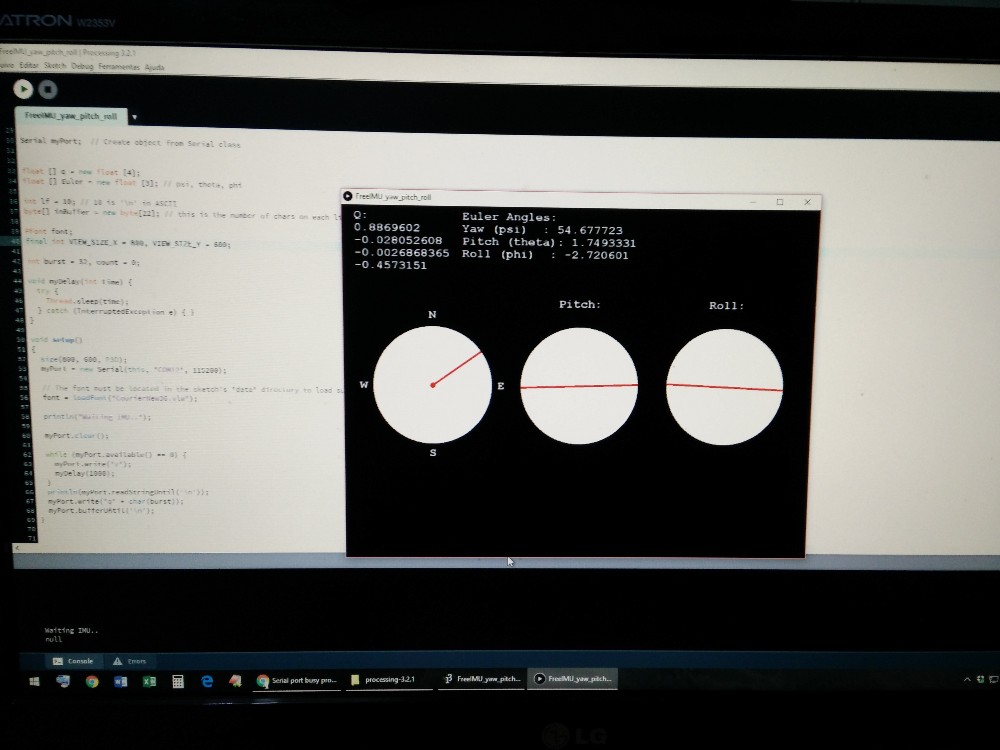Viewport: 1000px width, 750px height.
Task: Select the running sketch taskbar item
Action: pyautogui.click(x=573, y=679)
